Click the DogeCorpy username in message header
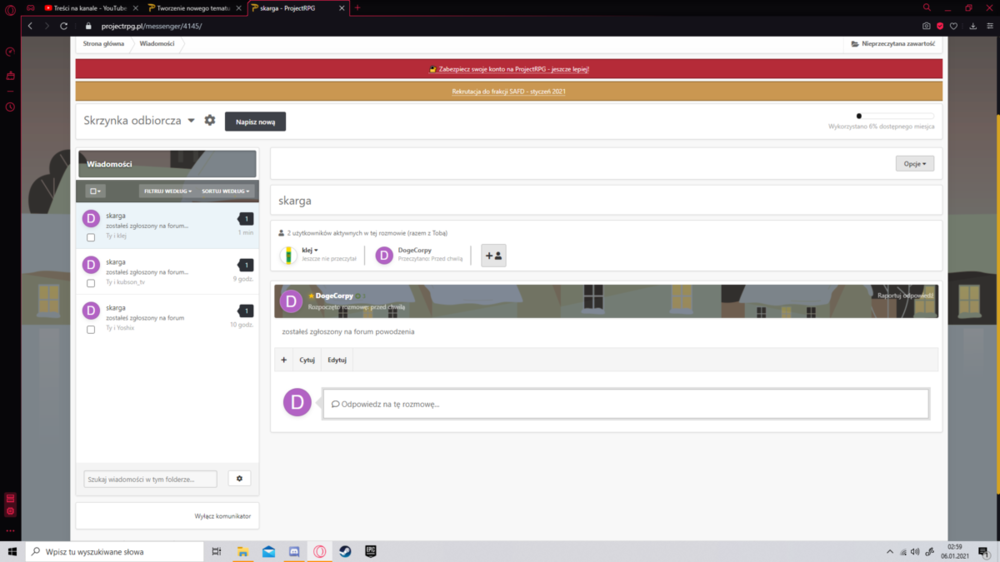 click(334, 295)
